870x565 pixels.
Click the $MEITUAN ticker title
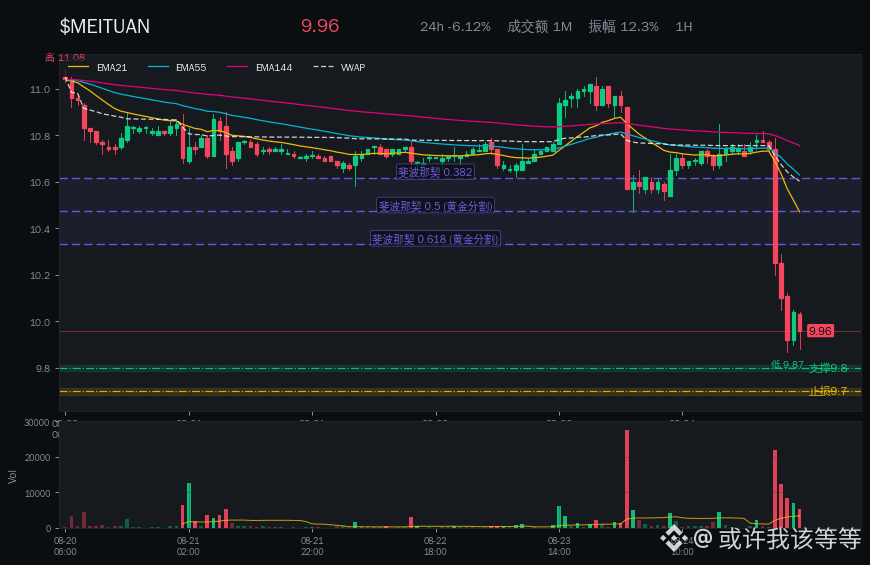104,26
